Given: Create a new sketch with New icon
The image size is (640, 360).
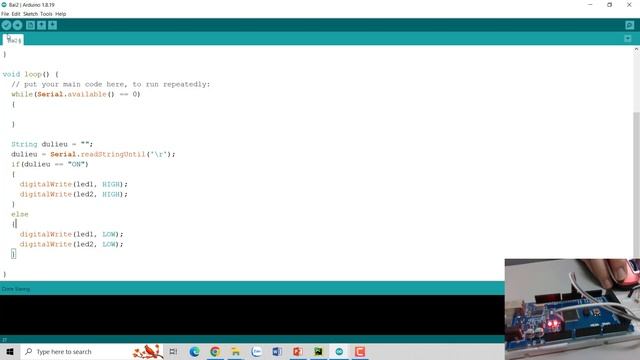Looking at the screenshot, I should point(30,25).
